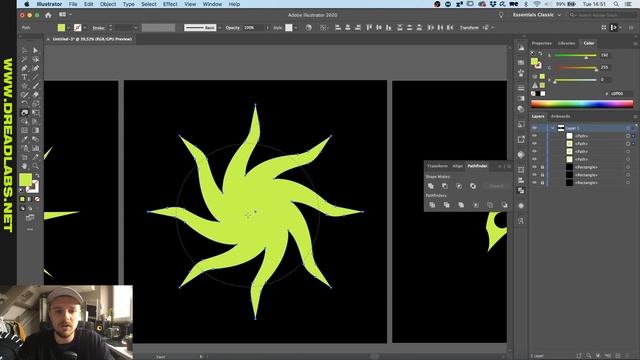This screenshot has width=640, height=360.
Task: Select the Direct Selection tool
Action: (x=36, y=50)
